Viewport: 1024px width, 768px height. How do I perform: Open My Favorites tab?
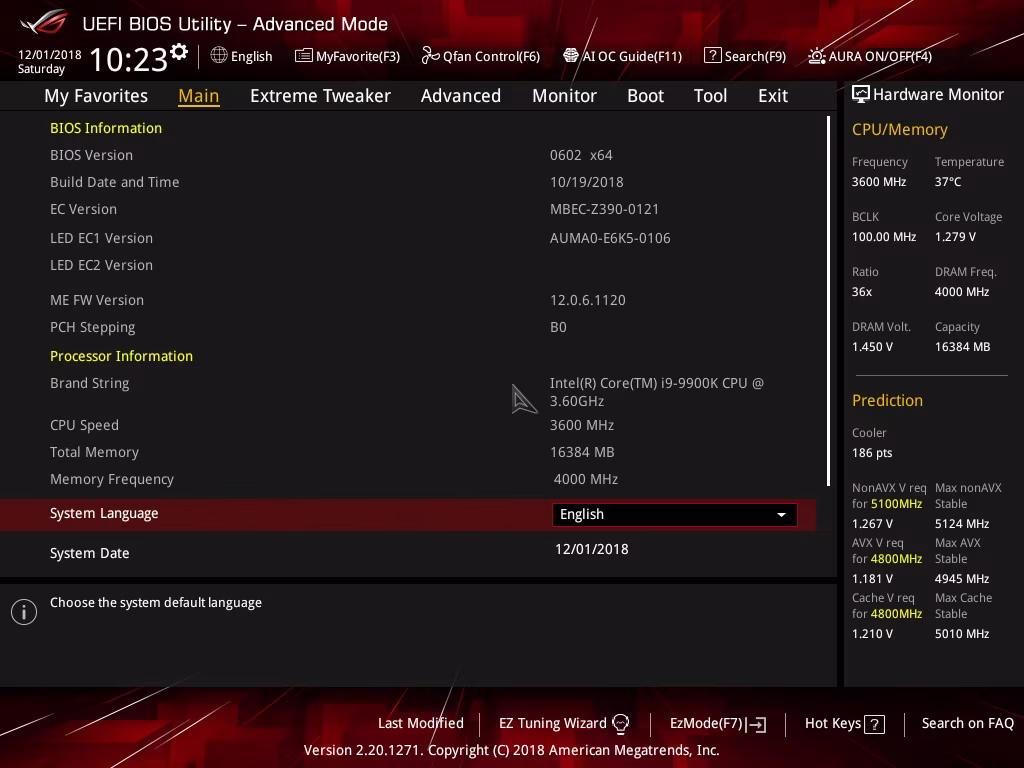tap(96, 96)
